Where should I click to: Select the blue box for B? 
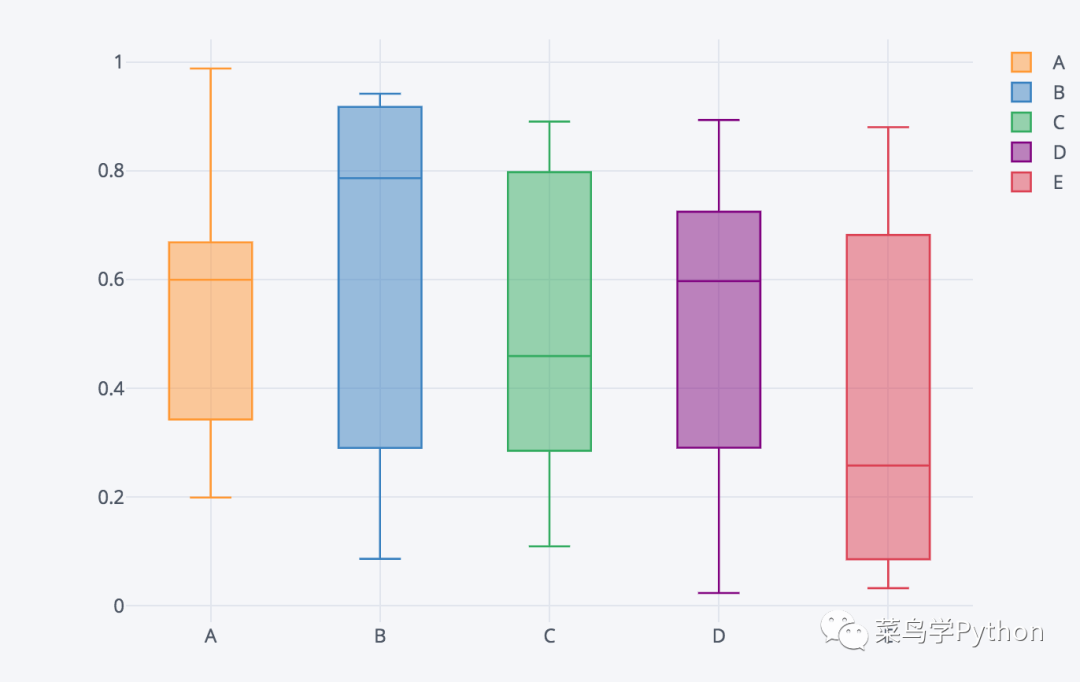point(380,277)
